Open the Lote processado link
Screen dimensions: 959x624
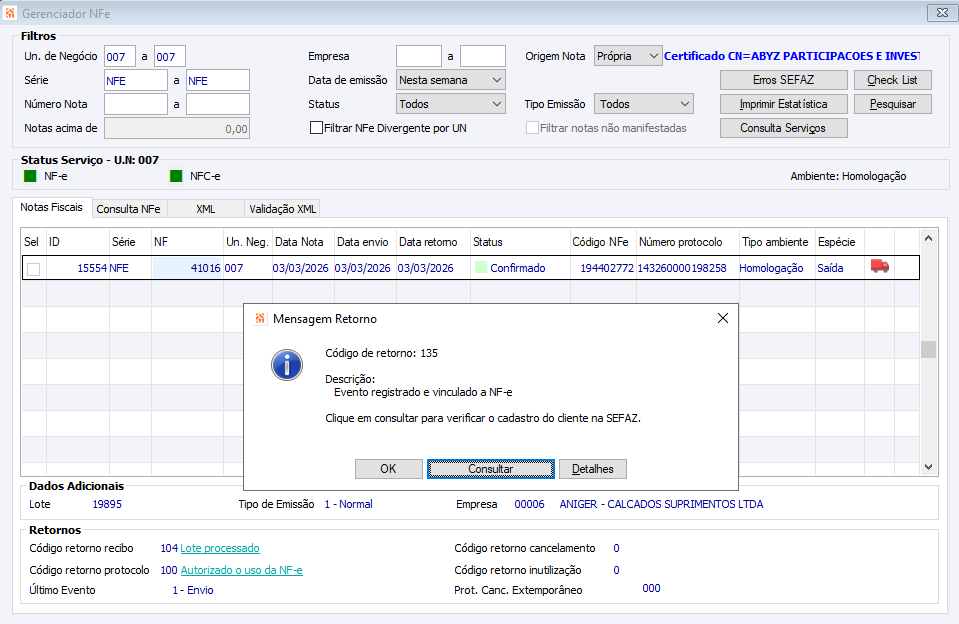(x=220, y=548)
